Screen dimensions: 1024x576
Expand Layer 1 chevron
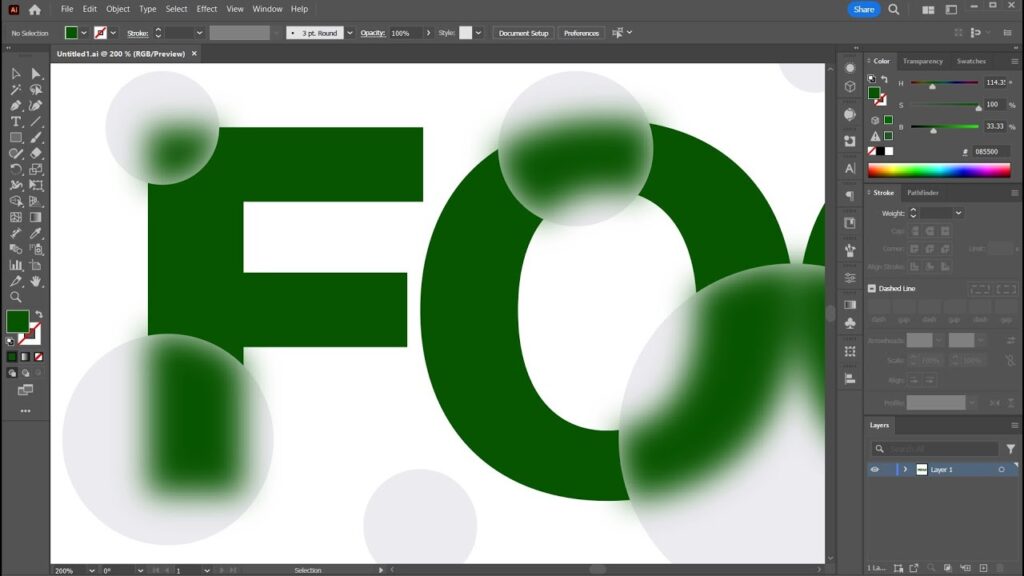tap(905, 470)
